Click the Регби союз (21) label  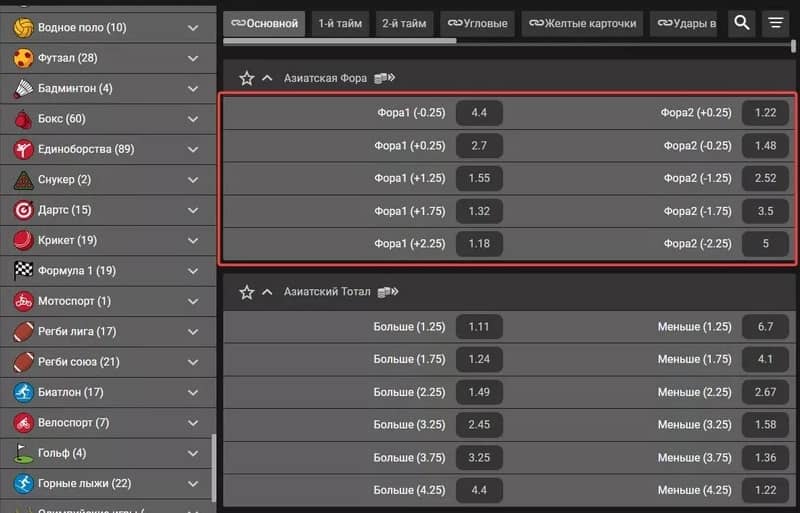pyautogui.click(x=79, y=362)
